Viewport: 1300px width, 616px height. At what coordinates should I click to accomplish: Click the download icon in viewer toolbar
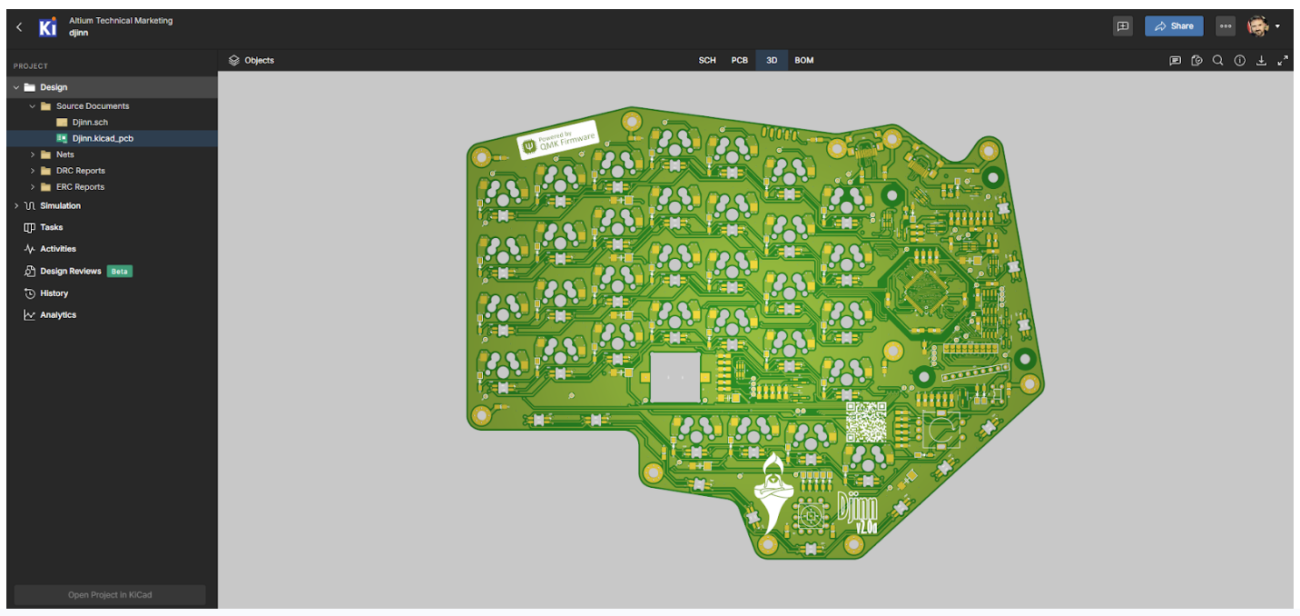pyautogui.click(x=1262, y=60)
